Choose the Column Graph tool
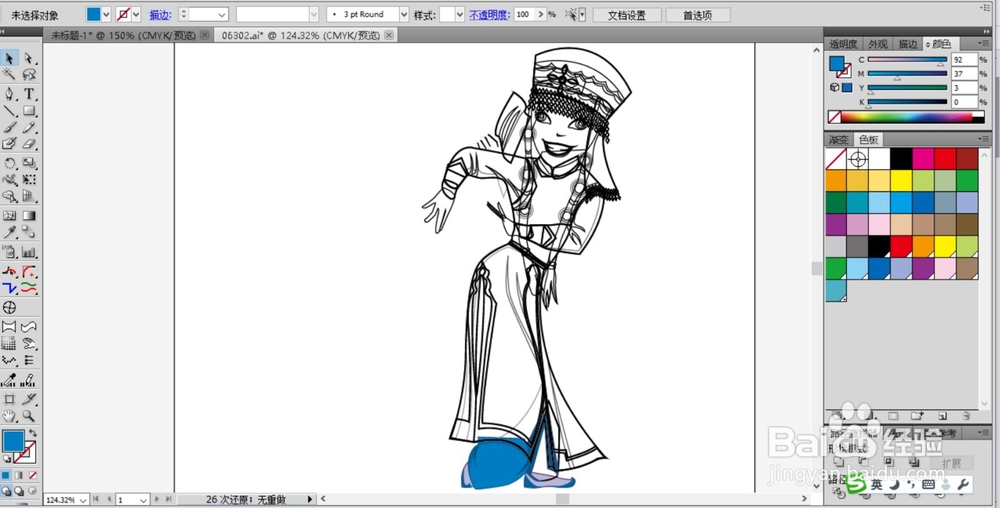 pyautogui.click(x=29, y=252)
